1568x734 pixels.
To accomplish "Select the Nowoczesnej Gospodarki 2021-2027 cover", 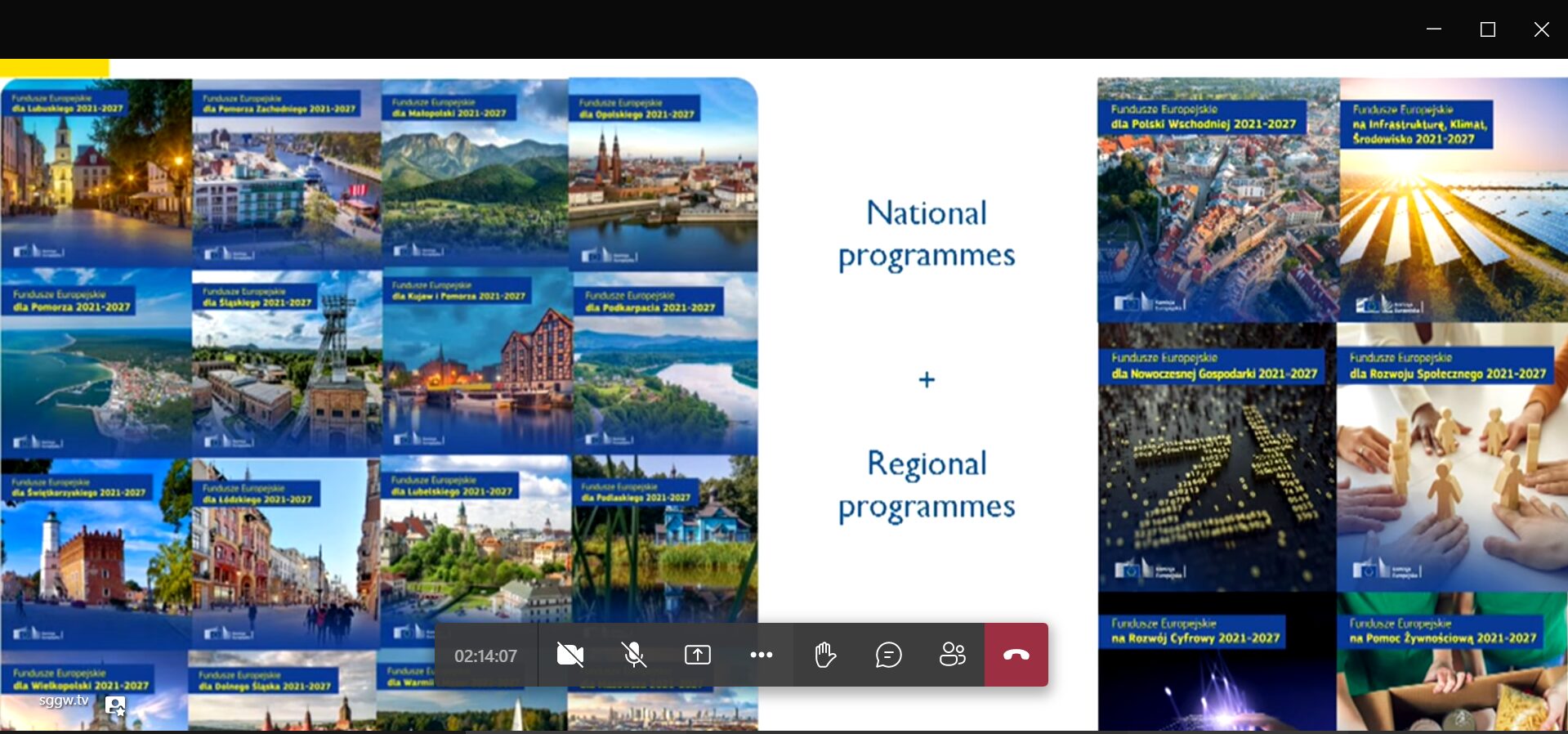I will pyautogui.click(x=1216, y=458).
